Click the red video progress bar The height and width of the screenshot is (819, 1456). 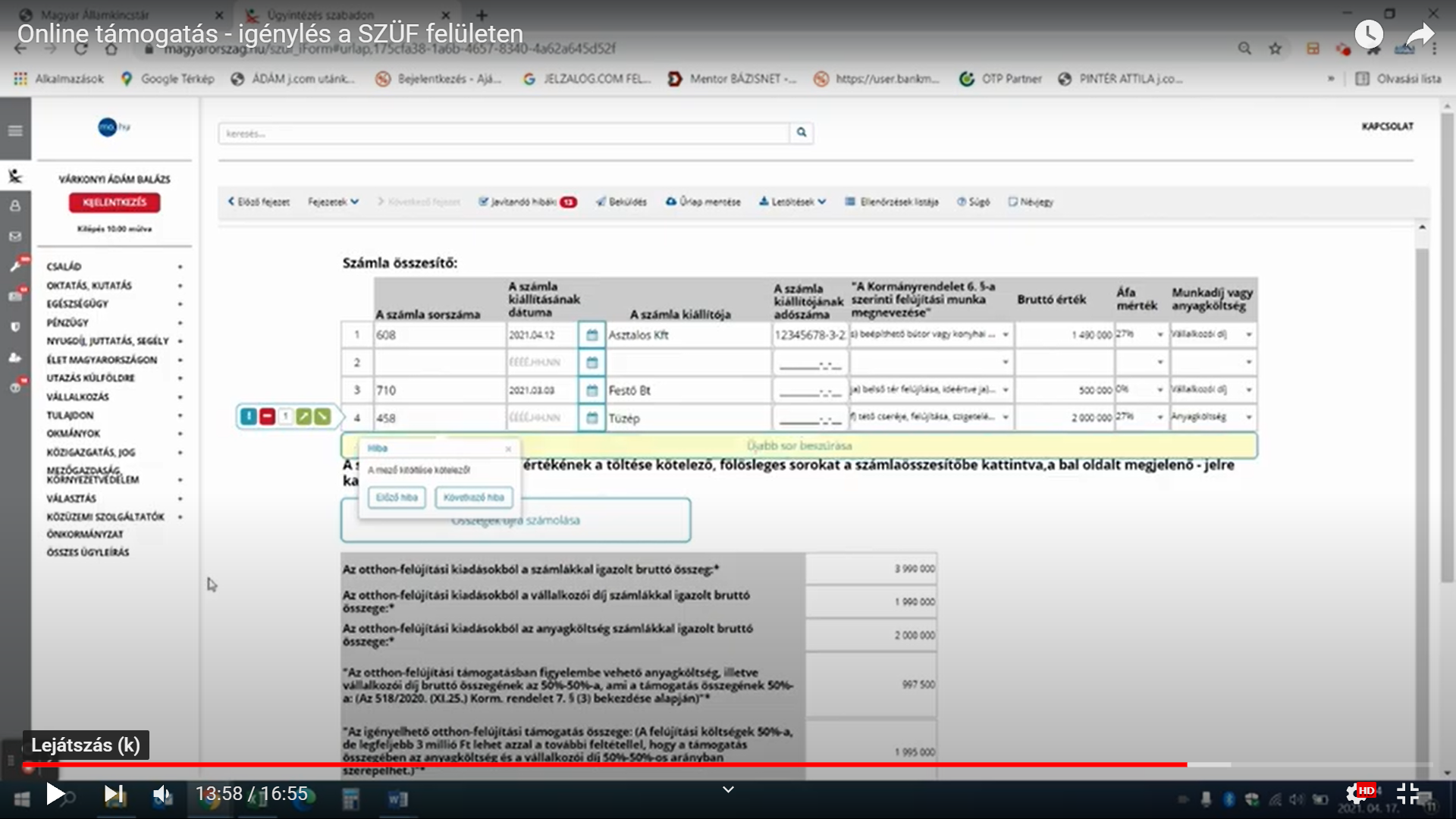point(607,764)
